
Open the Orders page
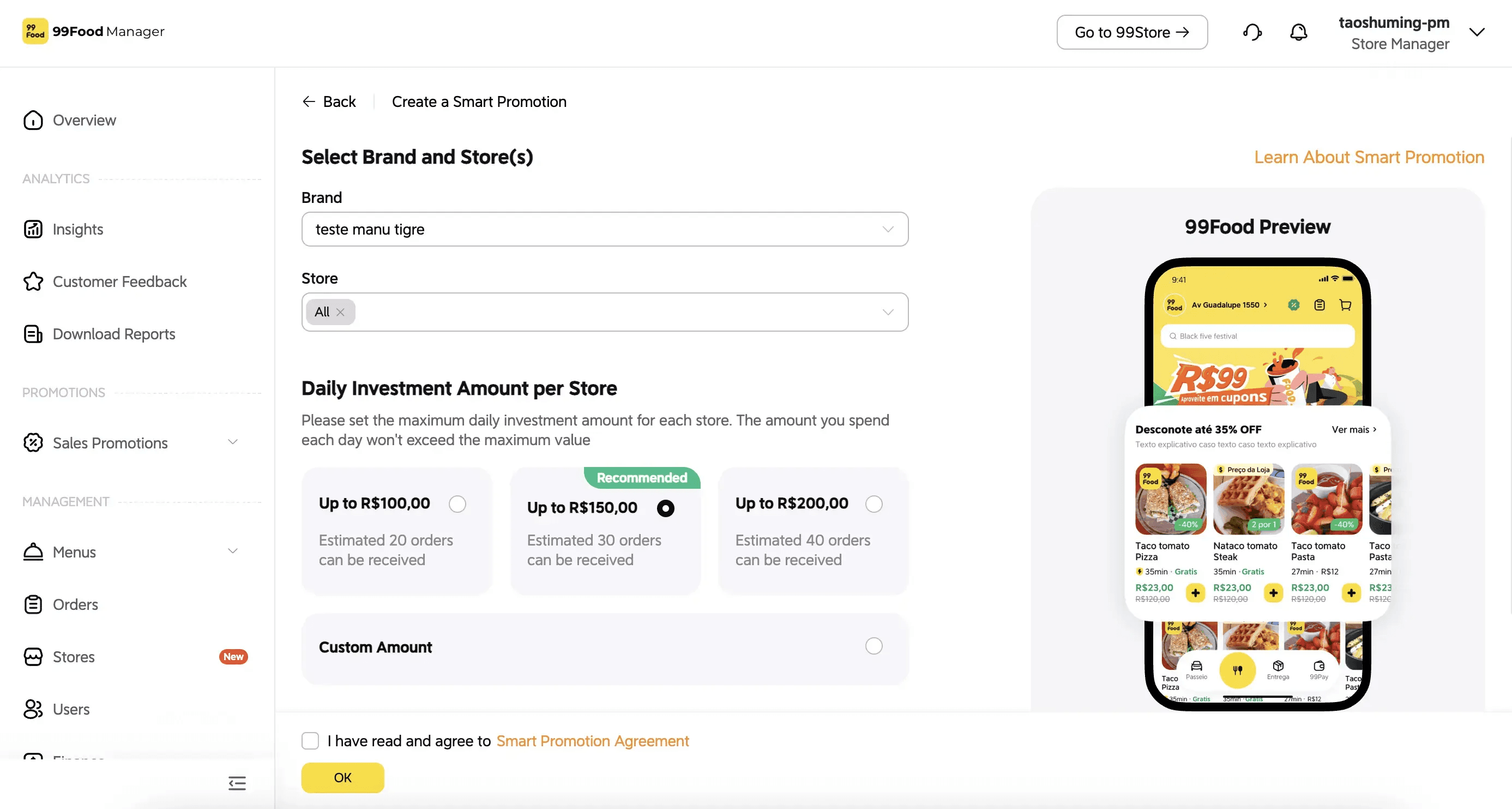(x=76, y=604)
